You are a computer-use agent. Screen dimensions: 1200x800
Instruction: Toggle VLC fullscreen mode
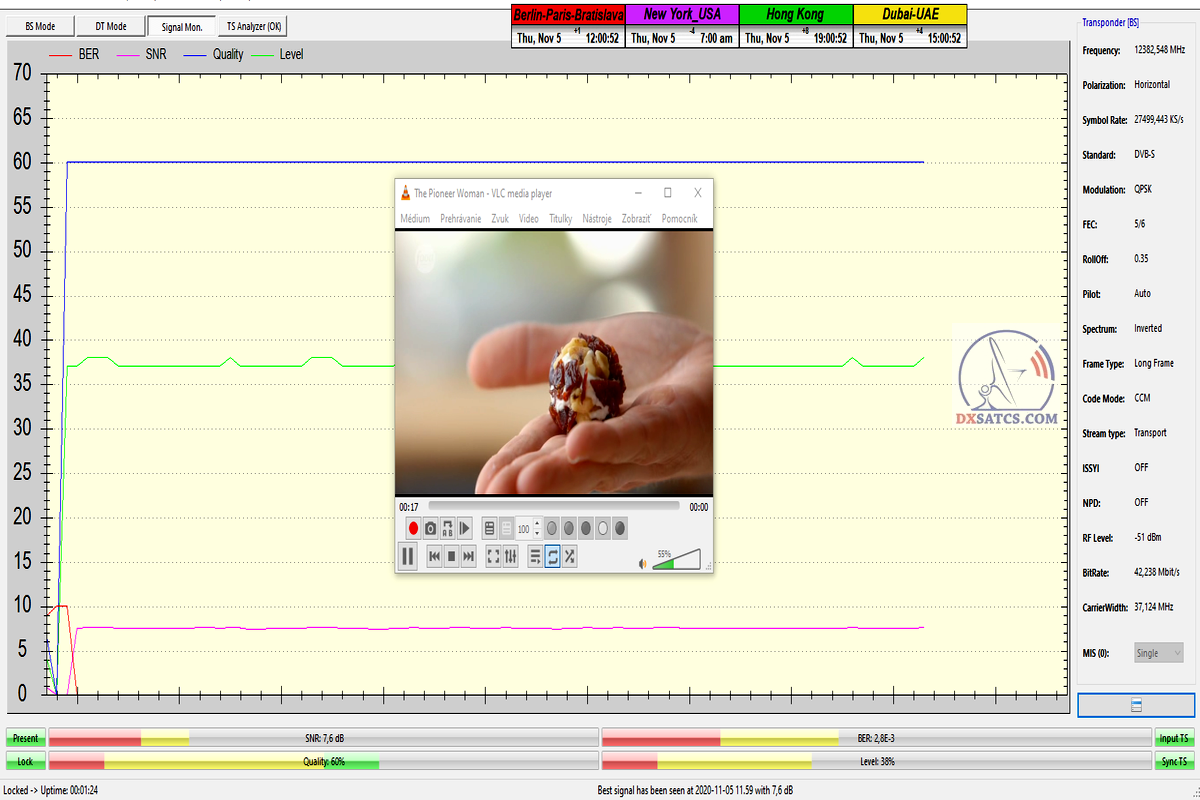pos(493,557)
